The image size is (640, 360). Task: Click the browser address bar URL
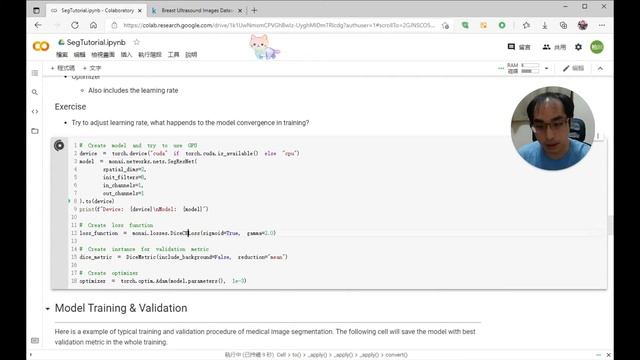pyautogui.click(x=279, y=25)
